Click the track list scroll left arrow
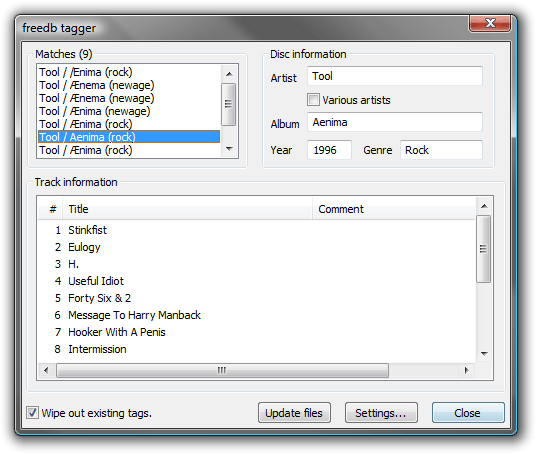The height and width of the screenshot is (454, 536). click(x=46, y=370)
